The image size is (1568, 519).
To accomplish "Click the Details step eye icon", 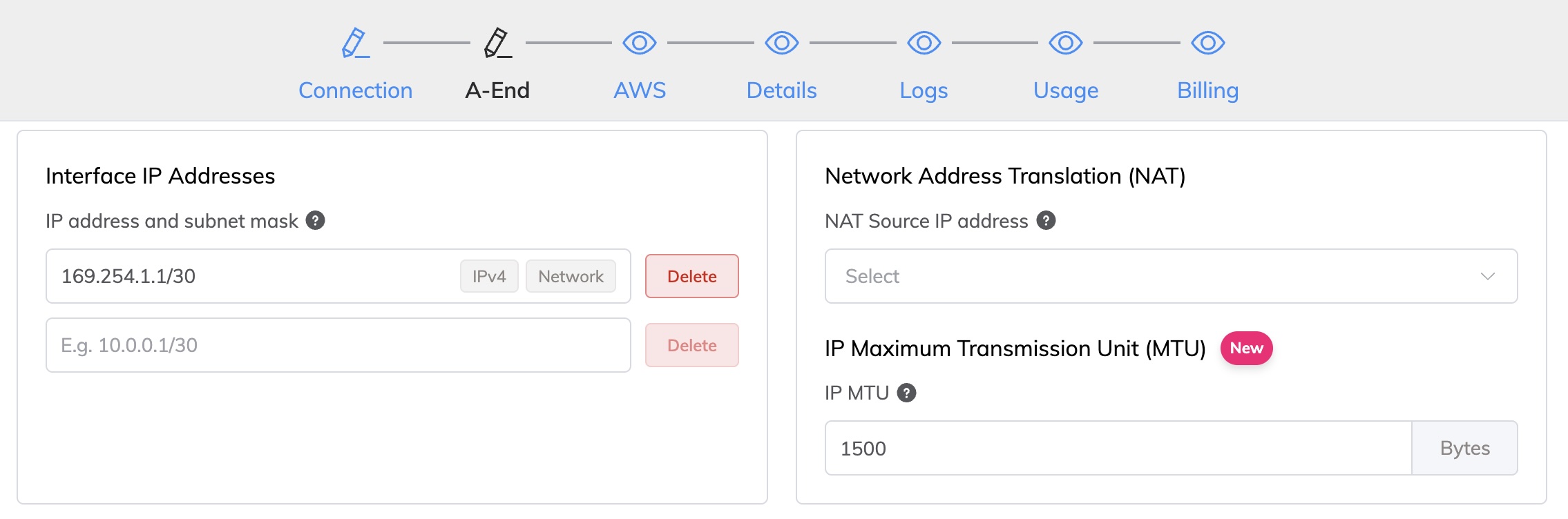I will coord(781,43).
